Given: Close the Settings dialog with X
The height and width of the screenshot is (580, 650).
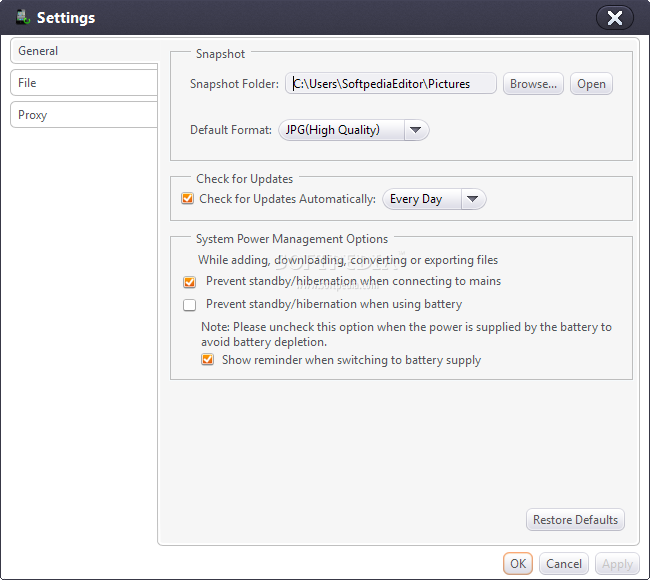Looking at the screenshot, I should coord(614,18).
